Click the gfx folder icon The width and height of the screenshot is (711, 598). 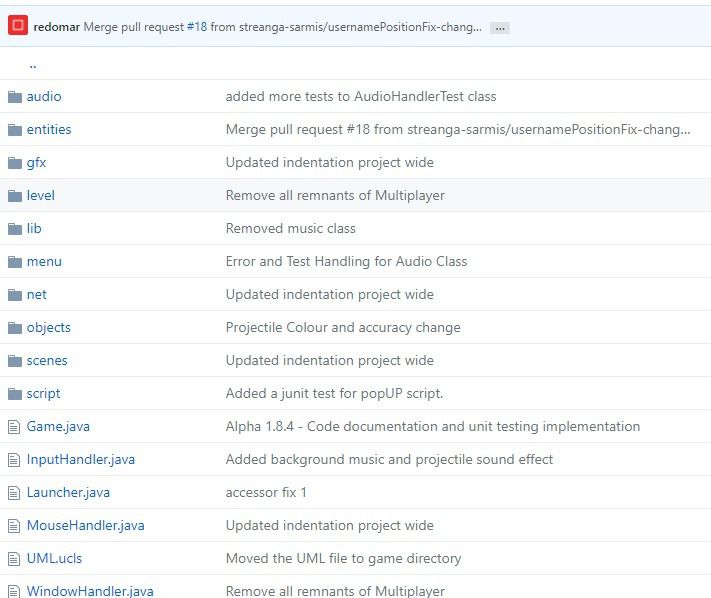pyautogui.click(x=15, y=163)
